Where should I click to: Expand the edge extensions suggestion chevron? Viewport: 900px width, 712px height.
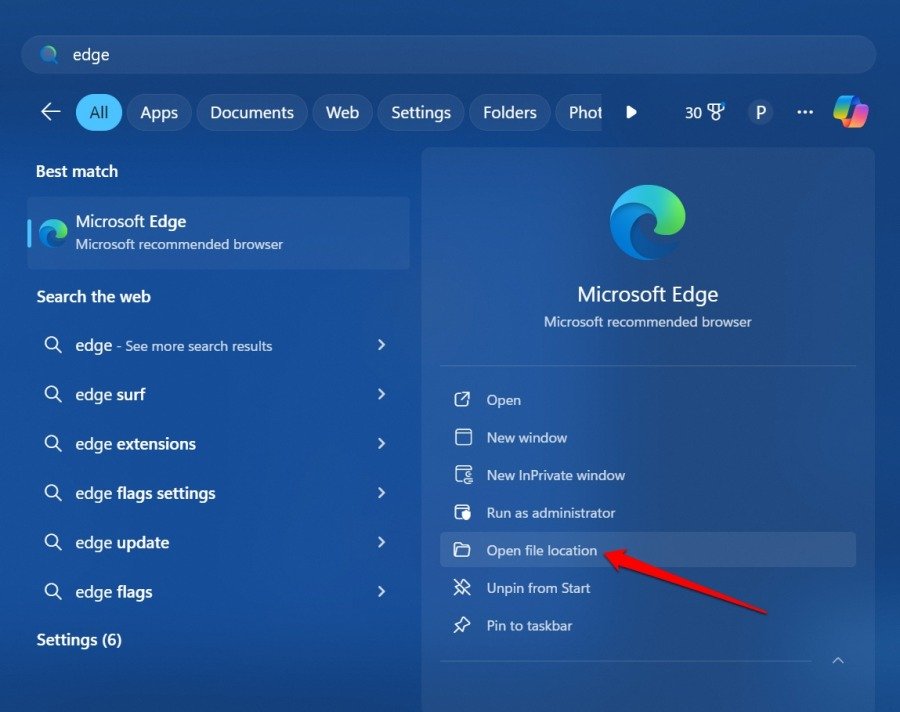[x=382, y=443]
